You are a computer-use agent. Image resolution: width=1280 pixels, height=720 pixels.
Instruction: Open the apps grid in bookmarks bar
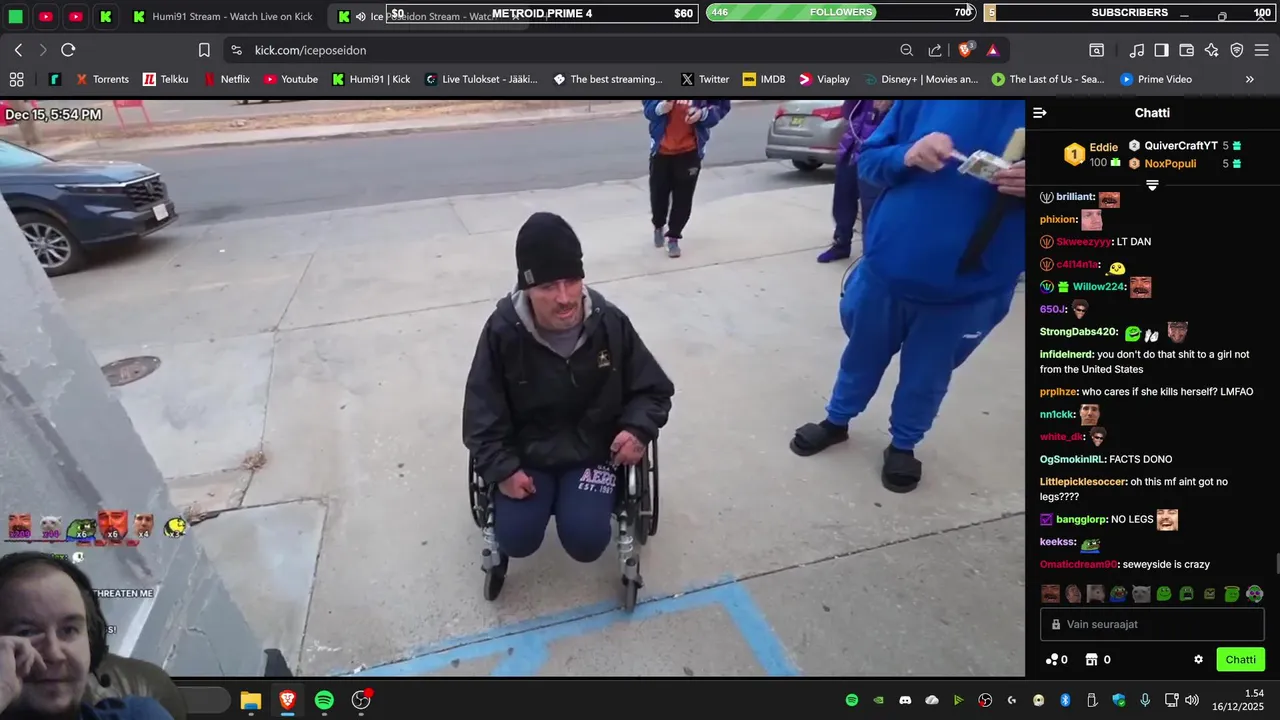click(x=16, y=79)
